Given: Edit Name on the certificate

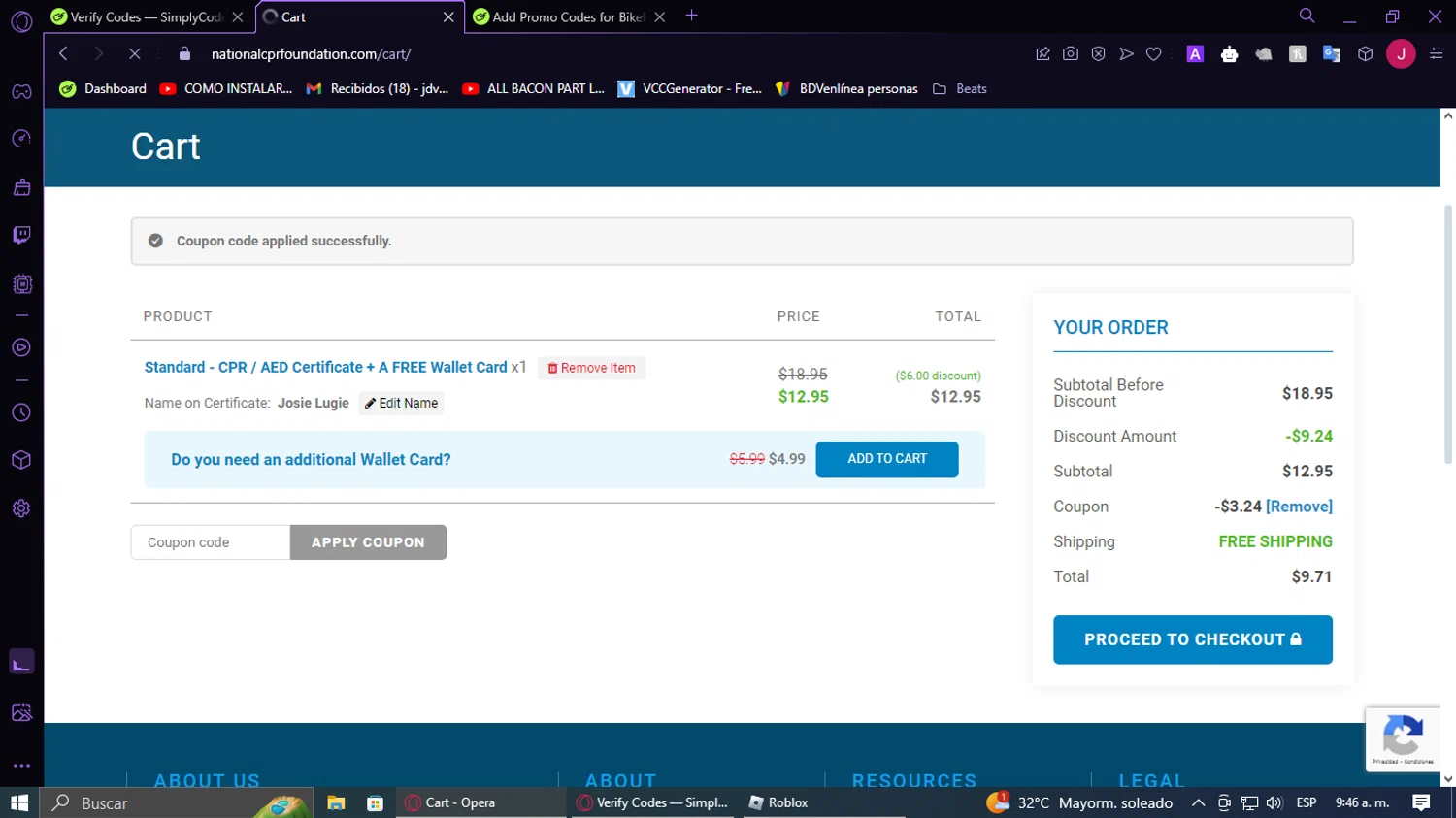Looking at the screenshot, I should point(402,403).
